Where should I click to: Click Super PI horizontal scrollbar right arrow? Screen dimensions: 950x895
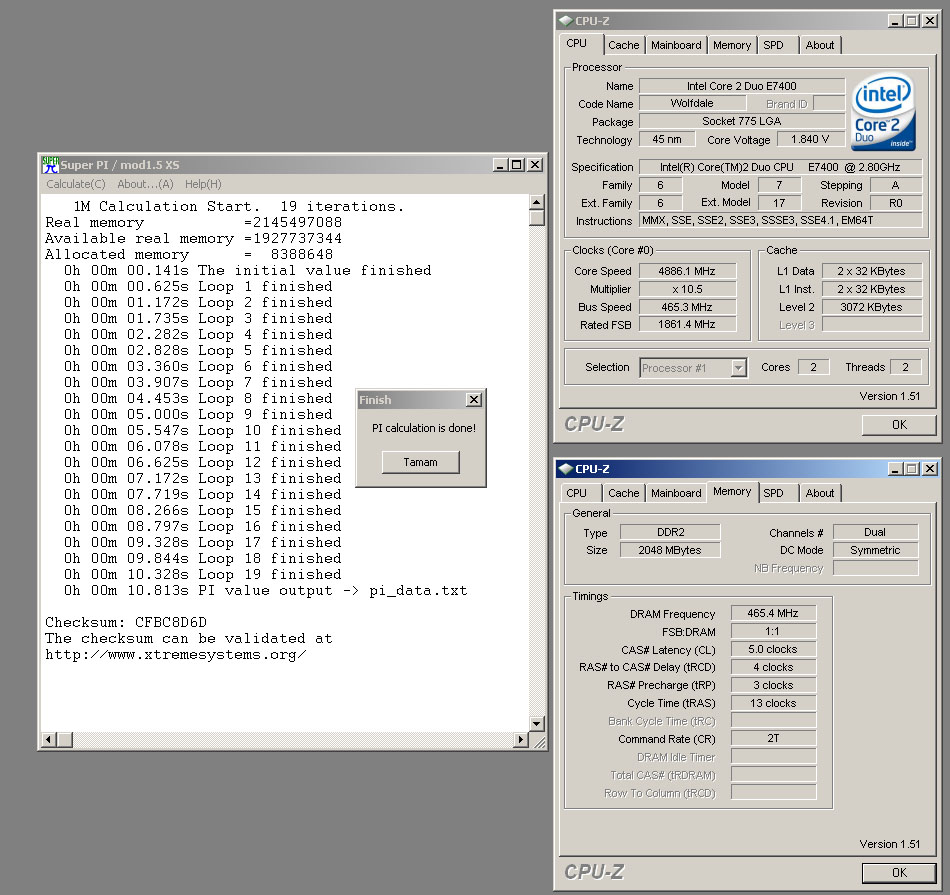coord(521,739)
